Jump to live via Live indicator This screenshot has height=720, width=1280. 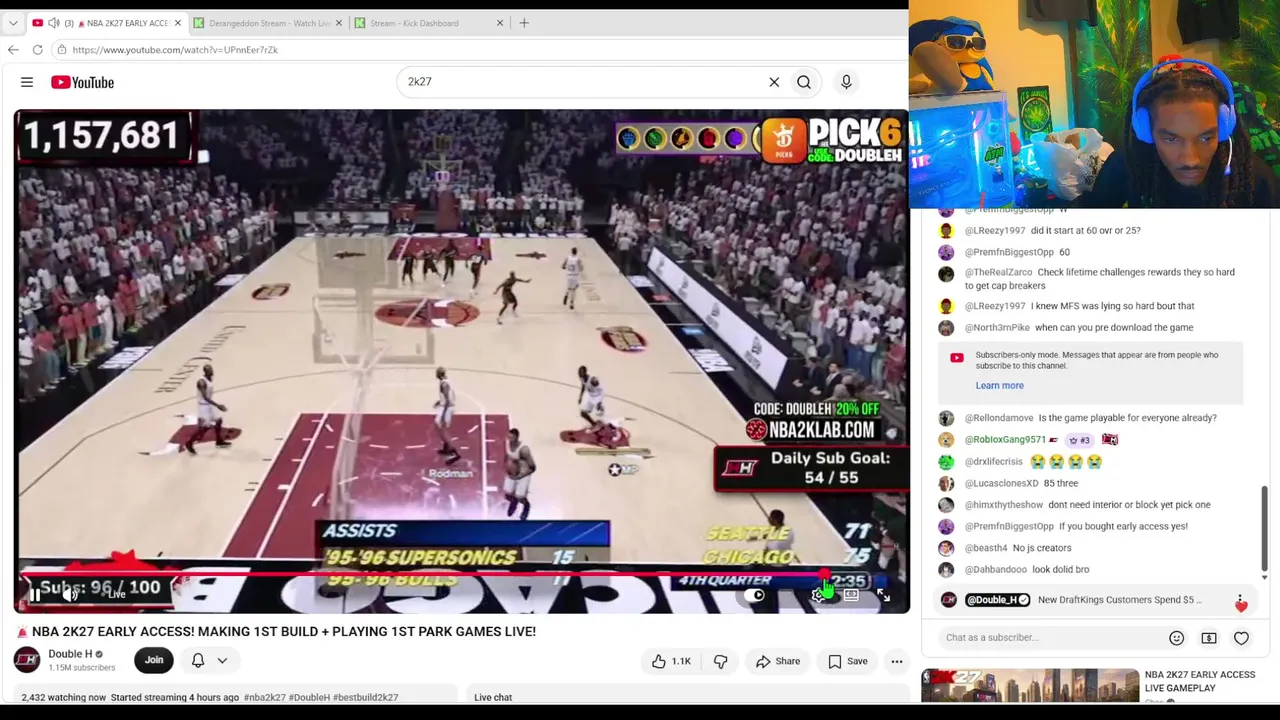click(115, 595)
